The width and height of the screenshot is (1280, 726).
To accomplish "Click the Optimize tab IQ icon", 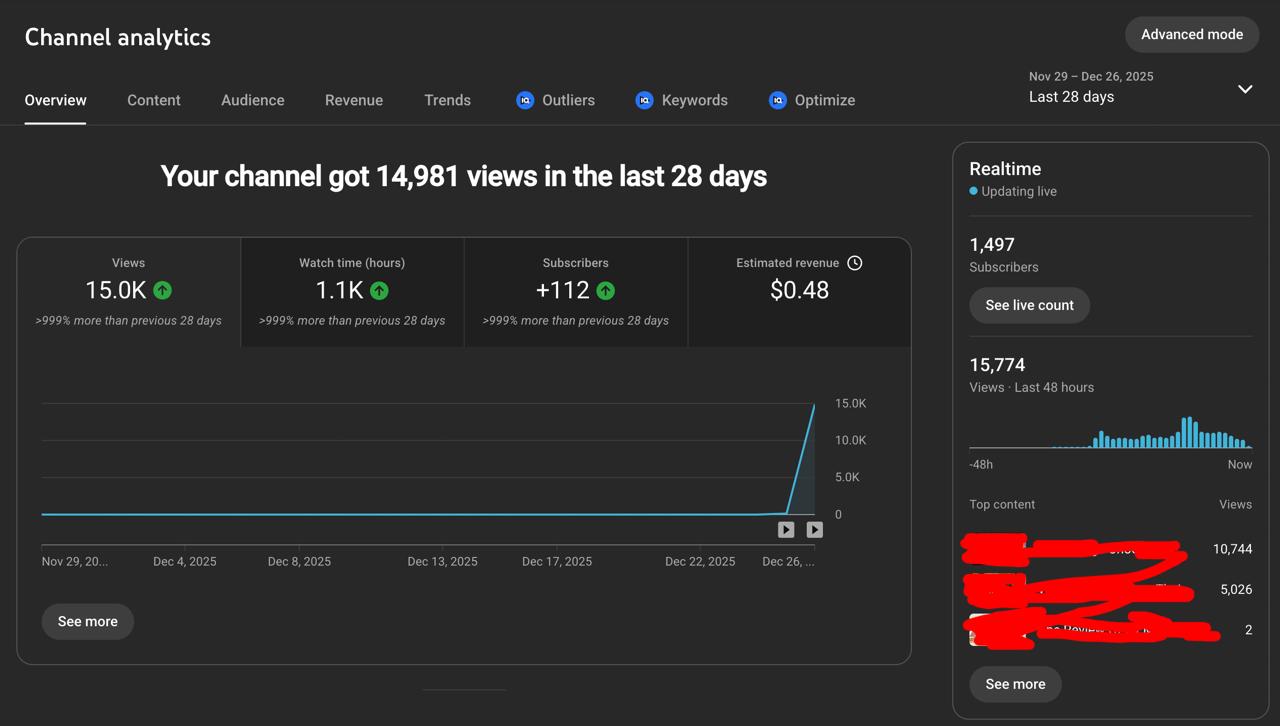I will pyautogui.click(x=777, y=100).
